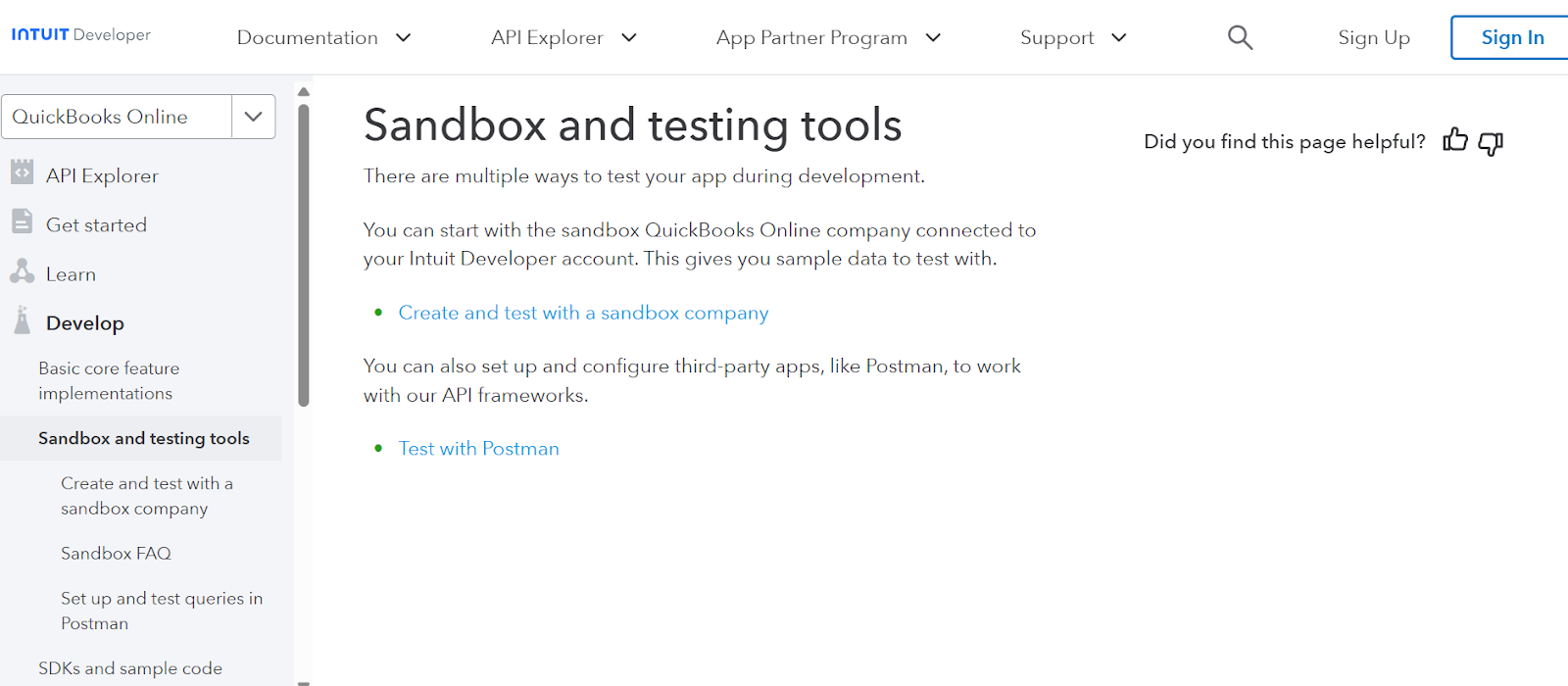Screen dimensions: 1568x686
Task: Click the Learn sidebar icon
Action: coord(22,271)
